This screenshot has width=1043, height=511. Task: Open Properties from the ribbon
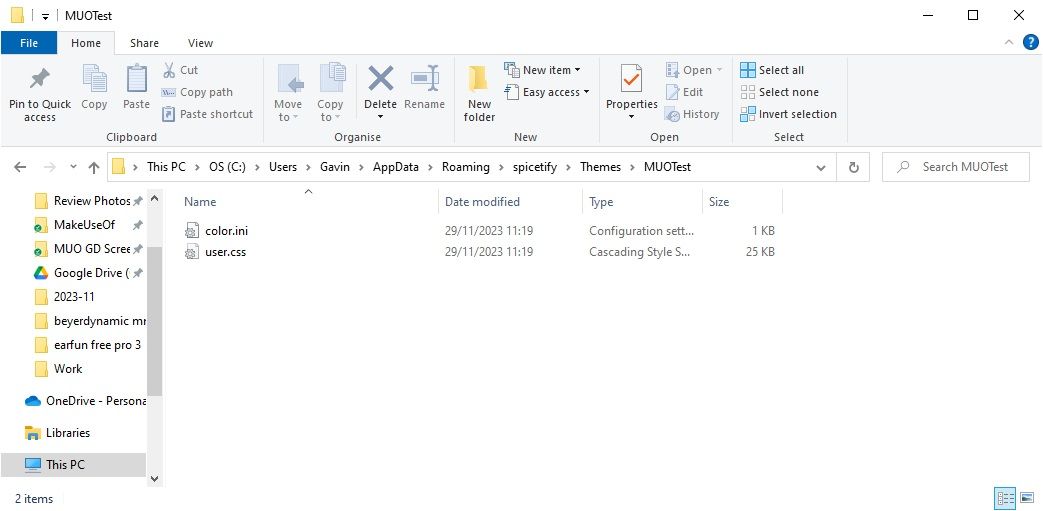pyautogui.click(x=631, y=79)
